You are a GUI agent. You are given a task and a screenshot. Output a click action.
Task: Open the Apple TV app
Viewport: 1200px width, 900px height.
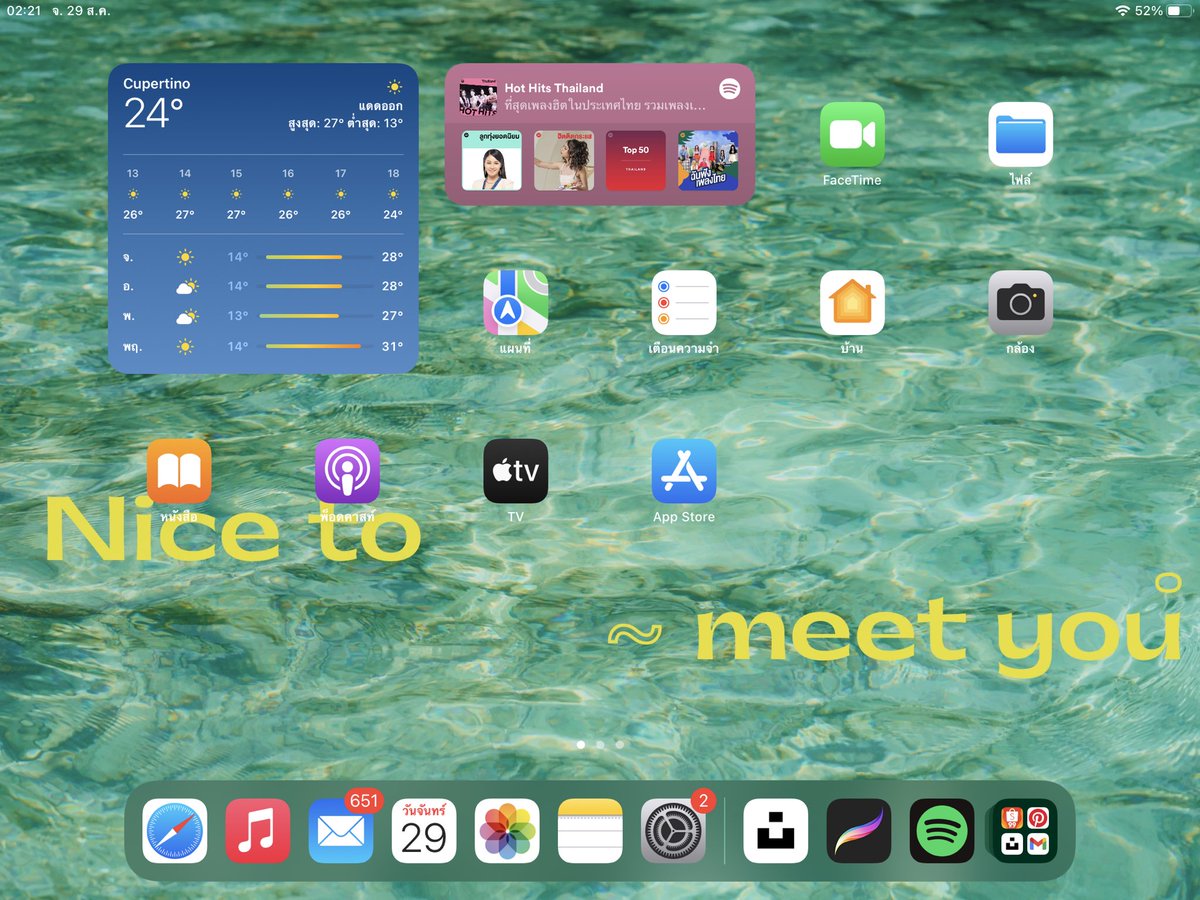pyautogui.click(x=515, y=470)
